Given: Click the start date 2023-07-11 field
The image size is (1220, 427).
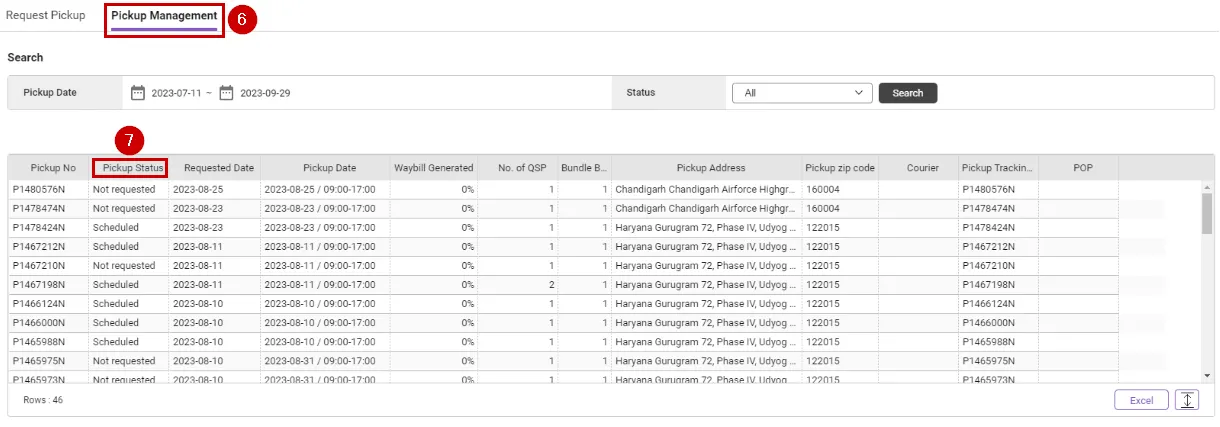Looking at the screenshot, I should [177, 93].
